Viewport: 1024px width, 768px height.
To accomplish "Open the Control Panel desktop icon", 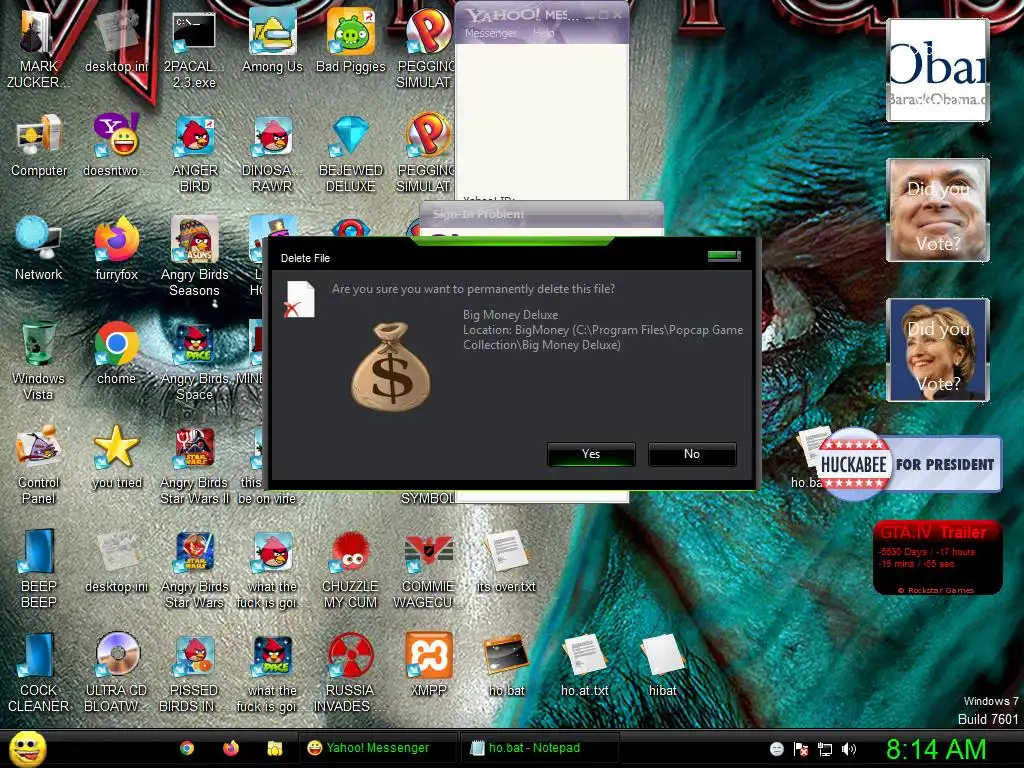I will click(x=39, y=465).
